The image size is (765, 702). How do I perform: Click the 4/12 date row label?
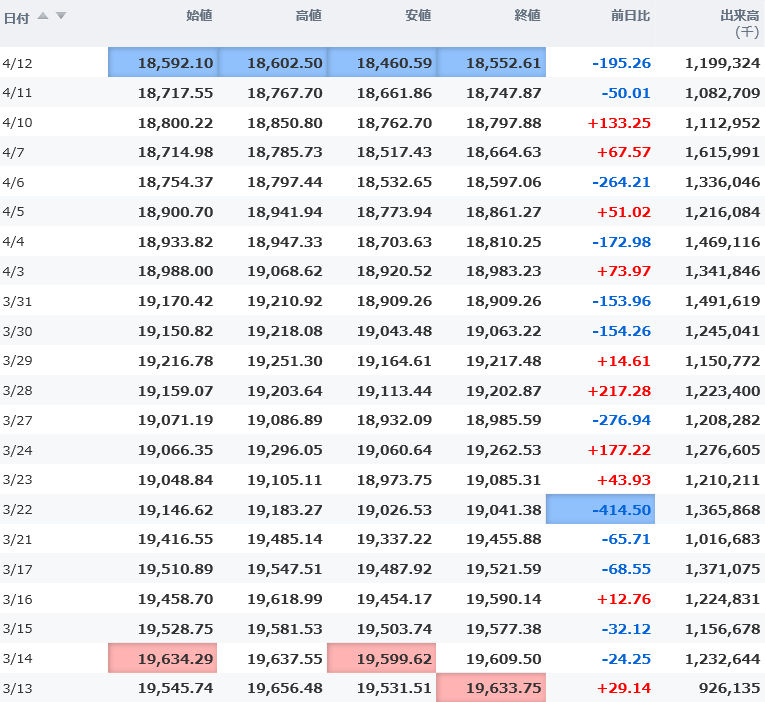point(17,63)
